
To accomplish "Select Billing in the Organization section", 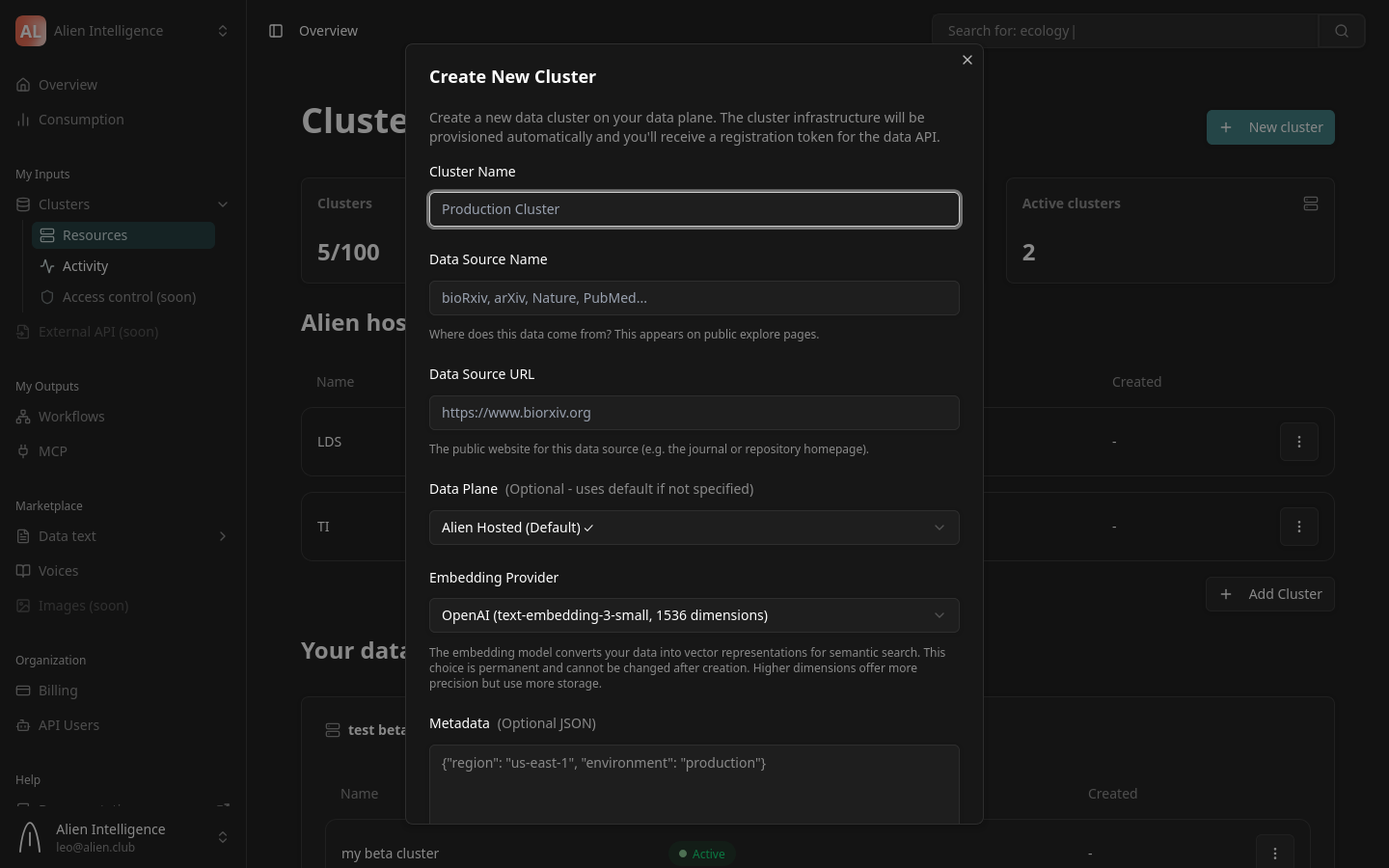I will click(x=58, y=691).
